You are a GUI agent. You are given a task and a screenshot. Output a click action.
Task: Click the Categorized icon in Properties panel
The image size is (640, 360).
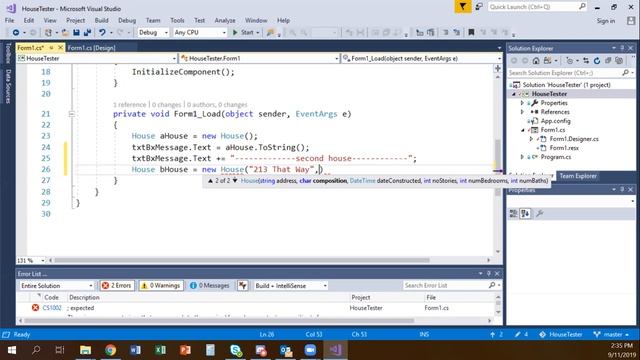point(513,213)
